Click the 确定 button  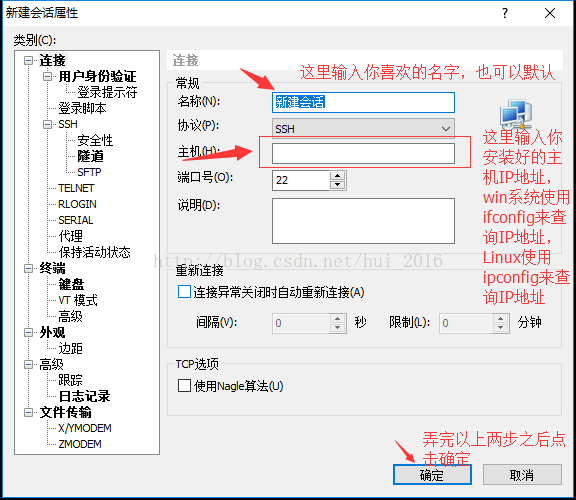click(432, 475)
